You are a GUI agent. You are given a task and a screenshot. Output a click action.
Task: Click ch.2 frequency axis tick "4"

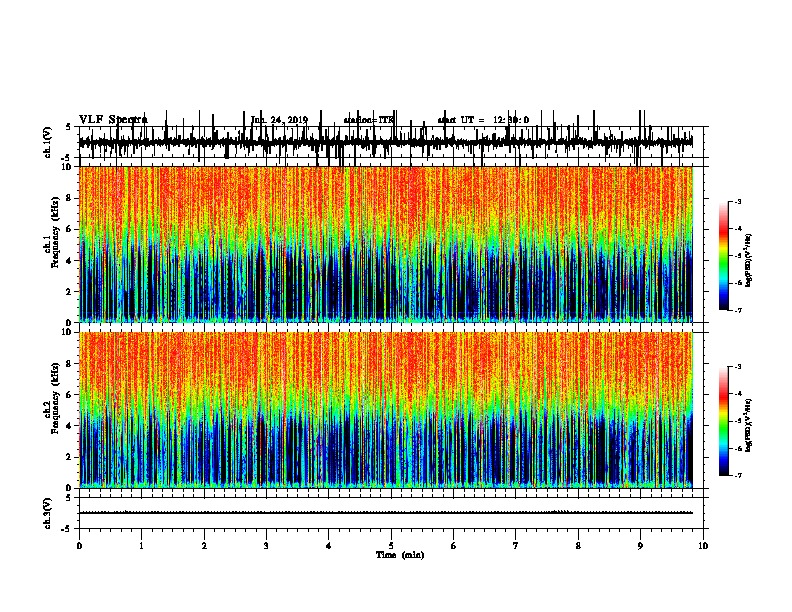[70, 426]
